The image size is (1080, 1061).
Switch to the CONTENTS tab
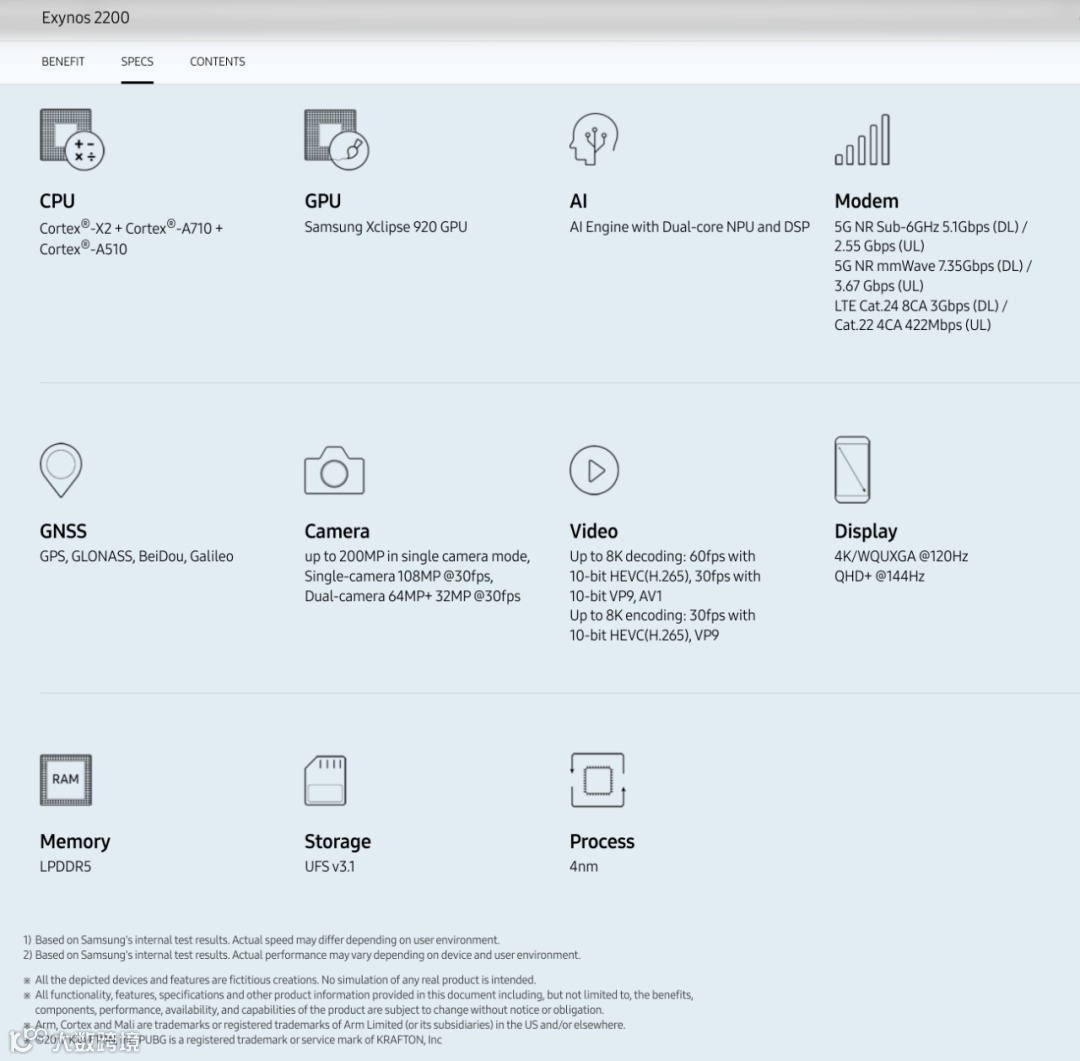point(217,61)
